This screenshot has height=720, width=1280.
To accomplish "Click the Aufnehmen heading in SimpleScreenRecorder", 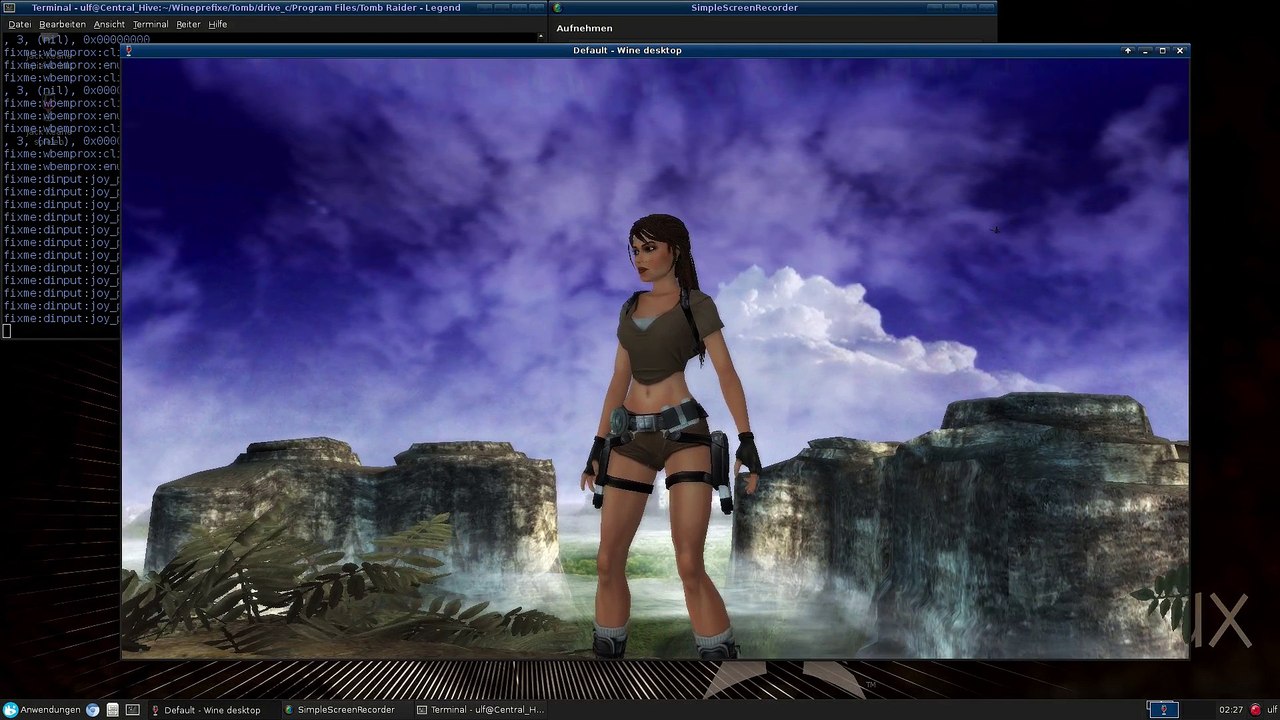I will [584, 28].
